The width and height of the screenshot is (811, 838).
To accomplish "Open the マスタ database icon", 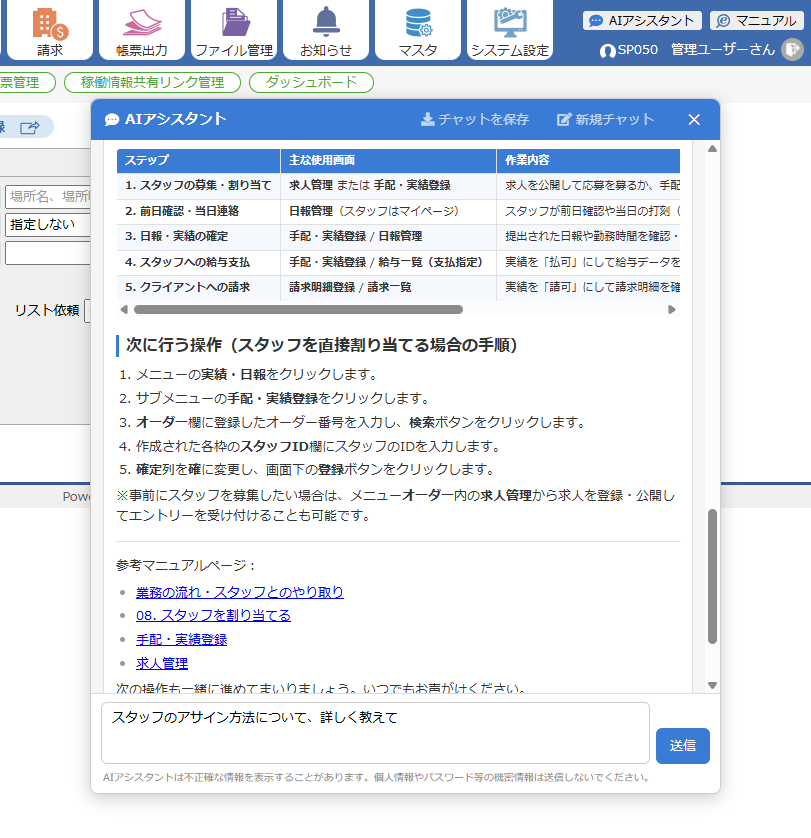I will coord(418,30).
